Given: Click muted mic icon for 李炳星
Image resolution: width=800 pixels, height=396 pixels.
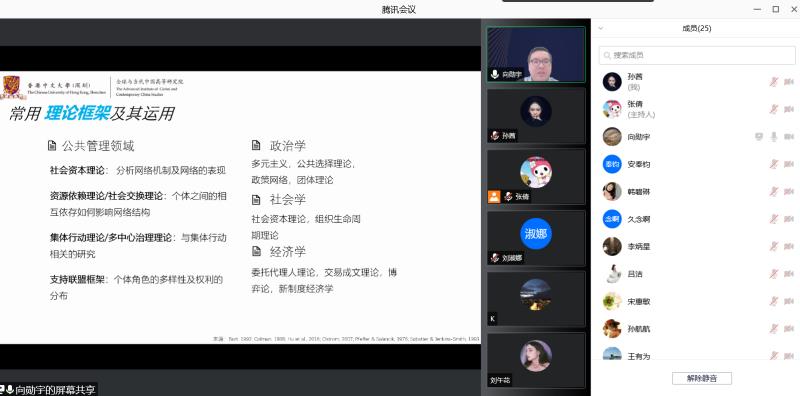Looking at the screenshot, I should 773,246.
